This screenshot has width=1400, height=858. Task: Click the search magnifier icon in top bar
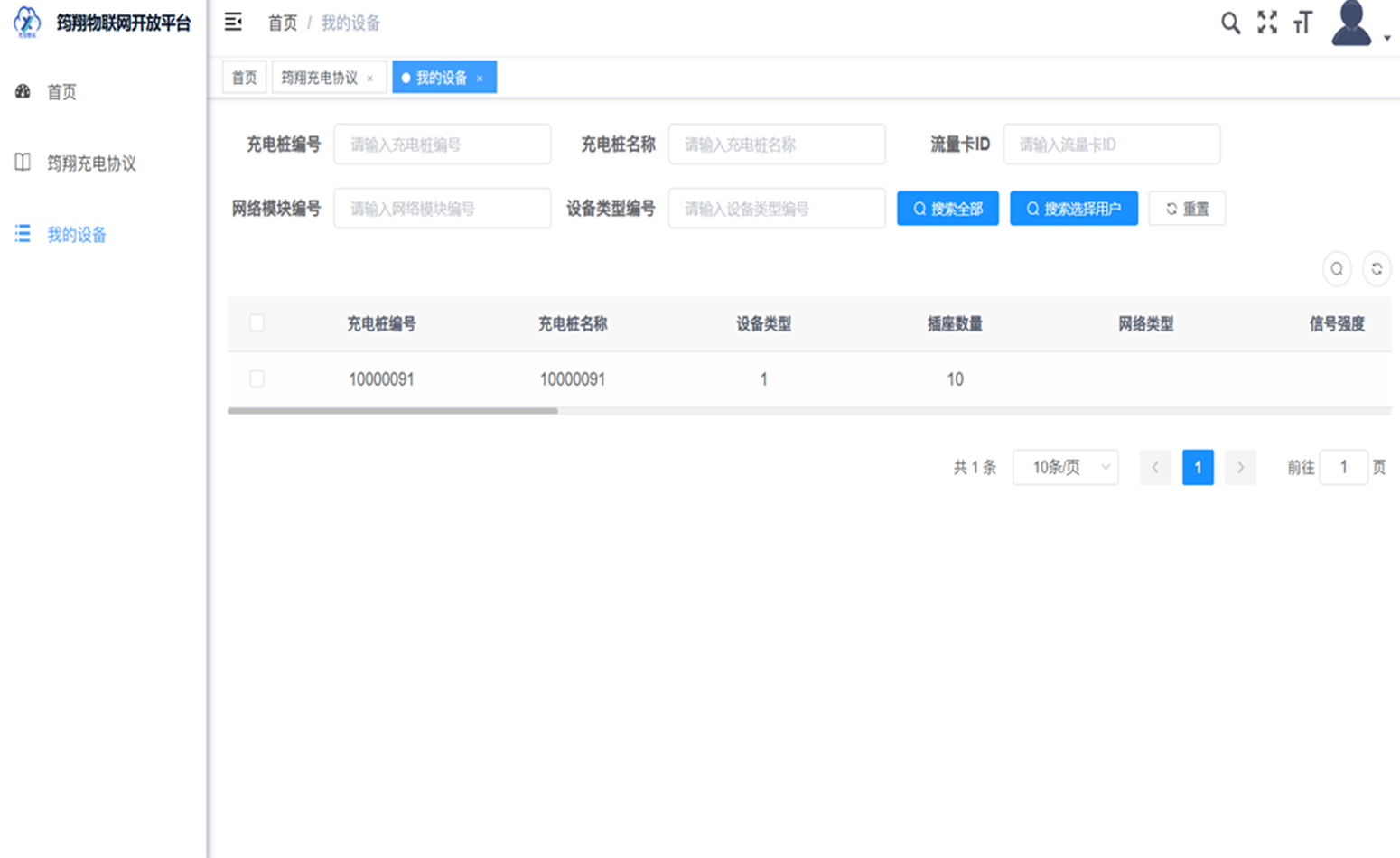pyautogui.click(x=1231, y=23)
